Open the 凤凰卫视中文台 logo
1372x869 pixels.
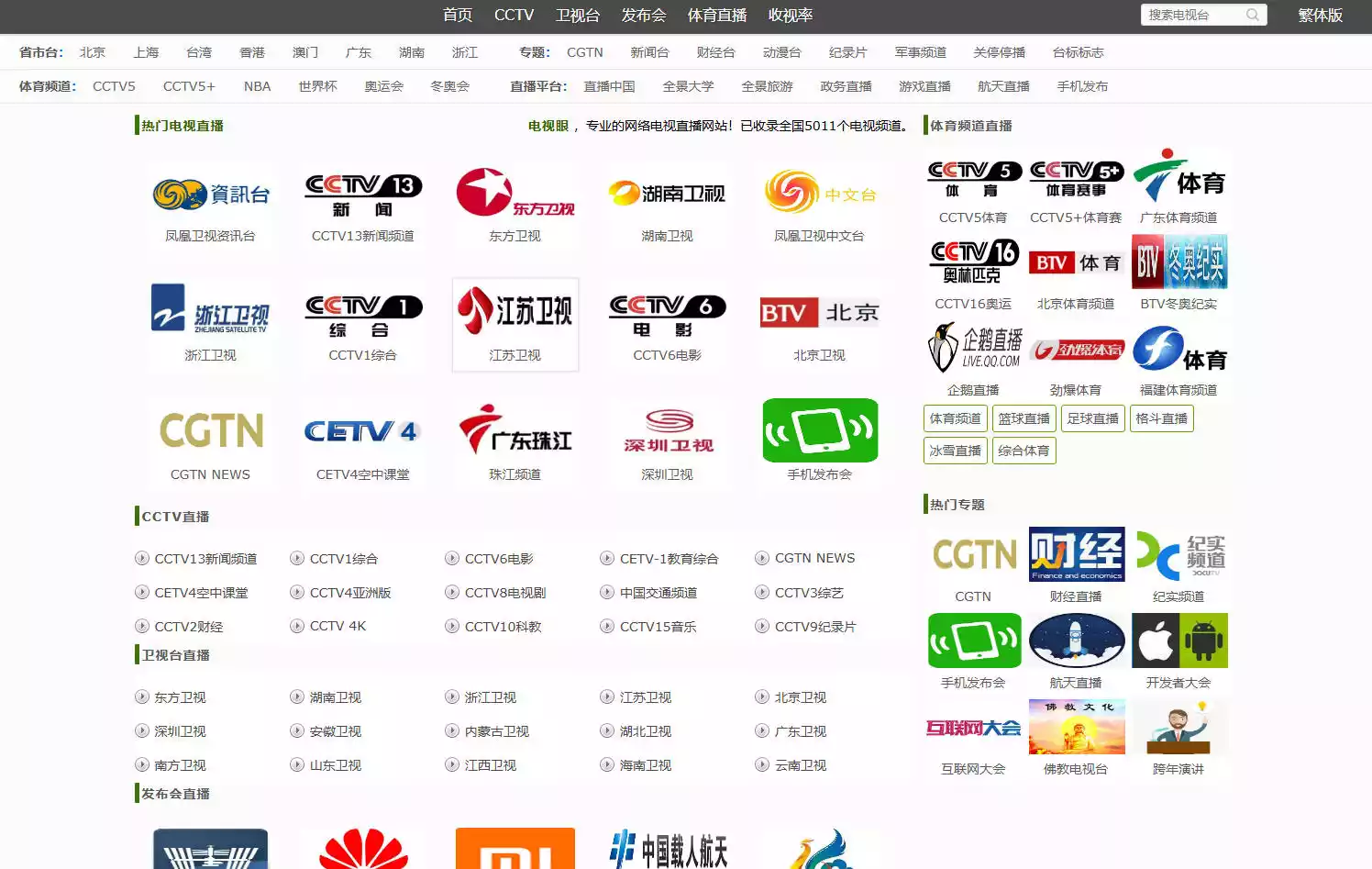[820, 193]
